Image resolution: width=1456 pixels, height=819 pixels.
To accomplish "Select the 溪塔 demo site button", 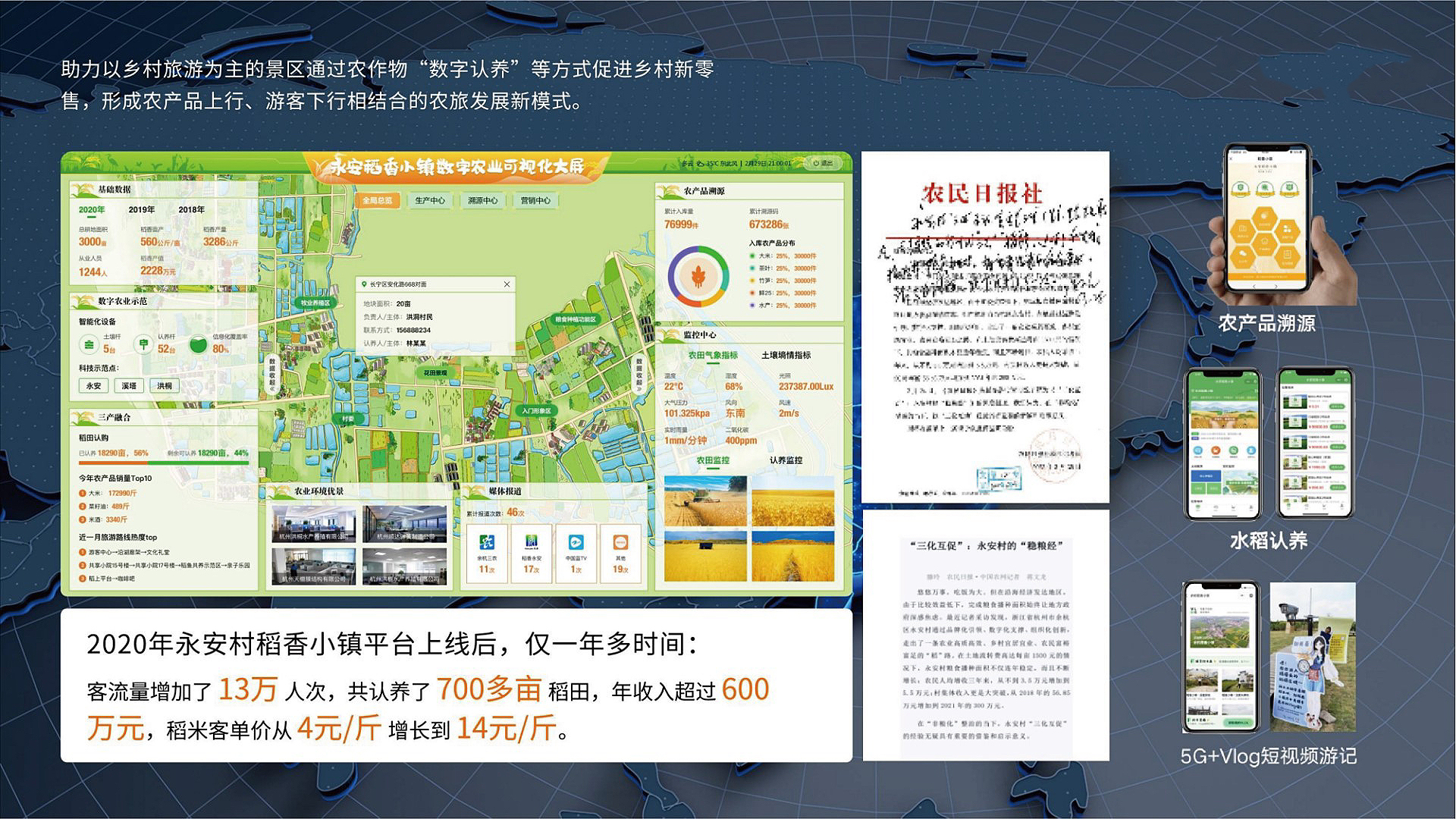I will pos(129,386).
